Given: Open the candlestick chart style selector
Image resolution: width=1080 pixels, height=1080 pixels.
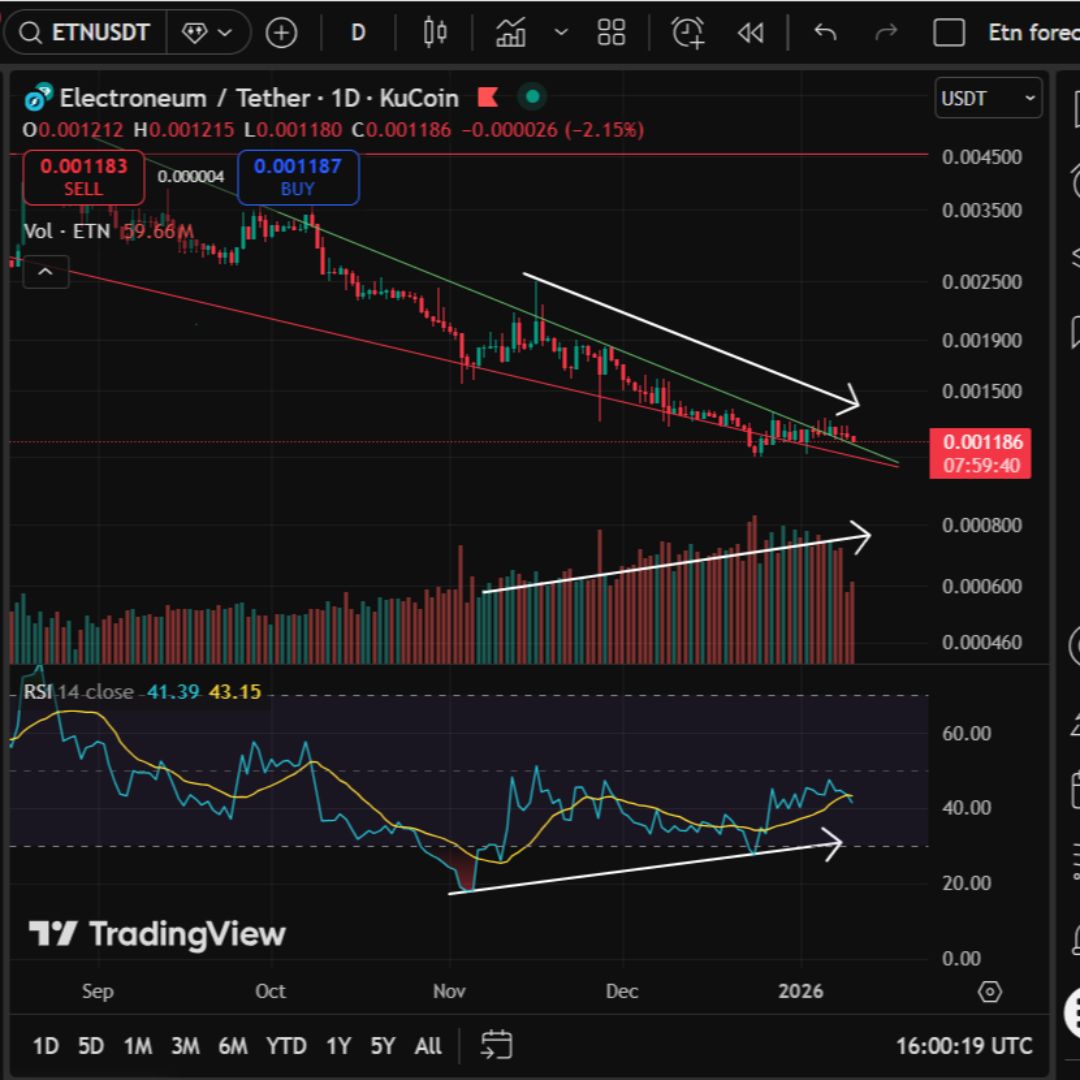Looking at the screenshot, I should click(435, 33).
